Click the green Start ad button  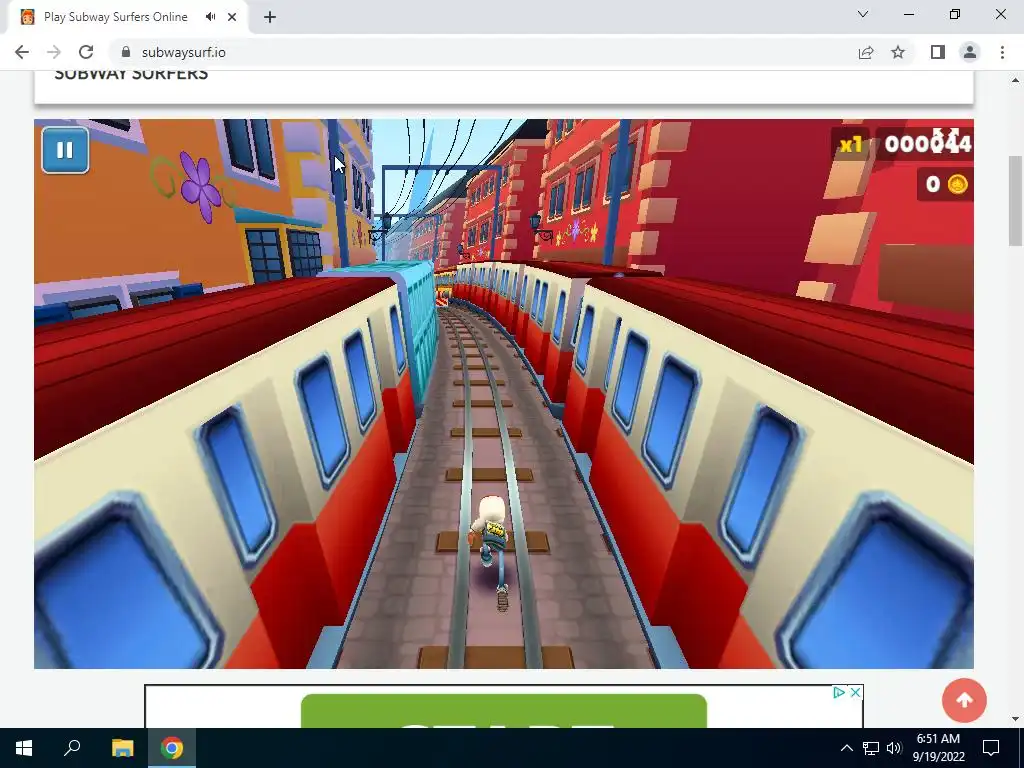(504, 711)
